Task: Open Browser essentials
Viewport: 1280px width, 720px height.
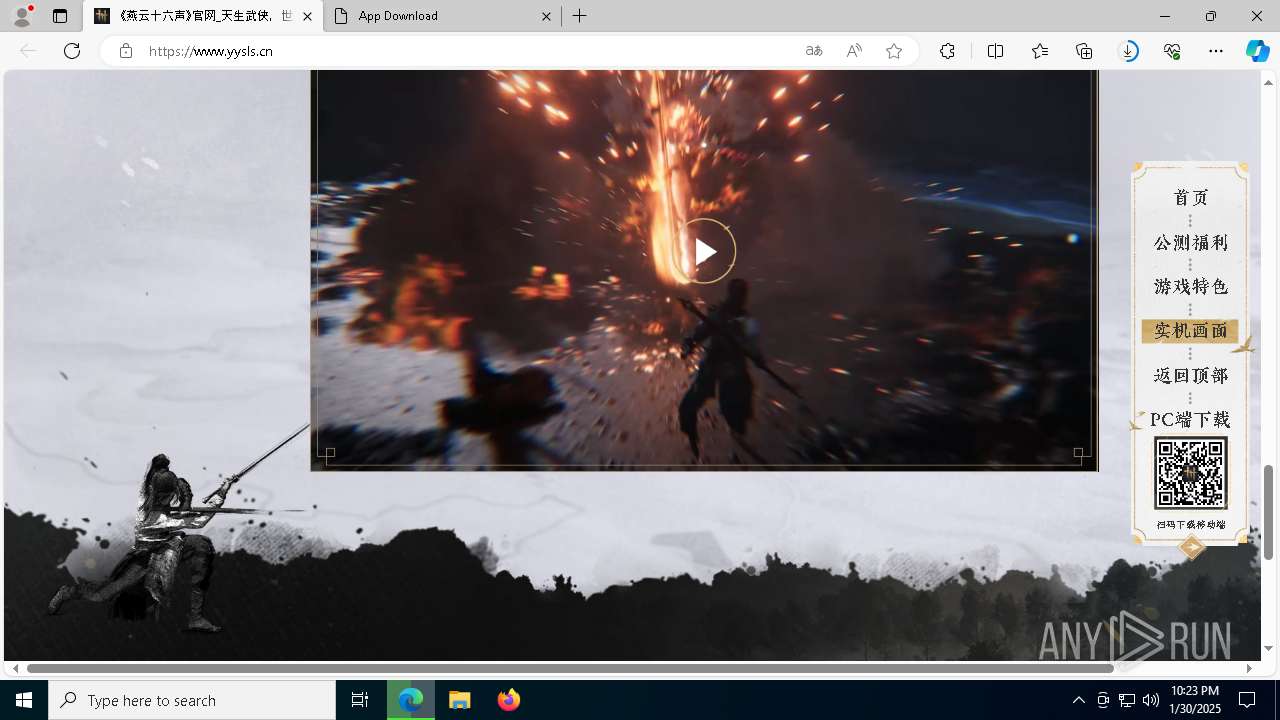Action: (x=1172, y=51)
